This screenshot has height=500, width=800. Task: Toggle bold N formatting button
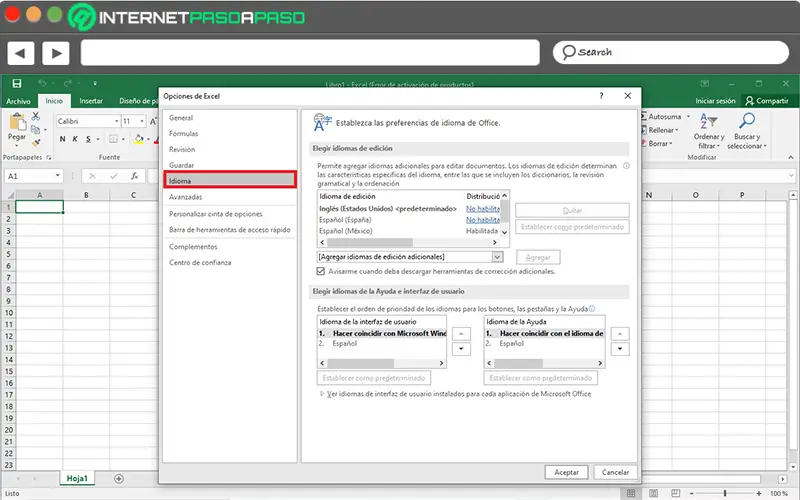tap(62, 139)
